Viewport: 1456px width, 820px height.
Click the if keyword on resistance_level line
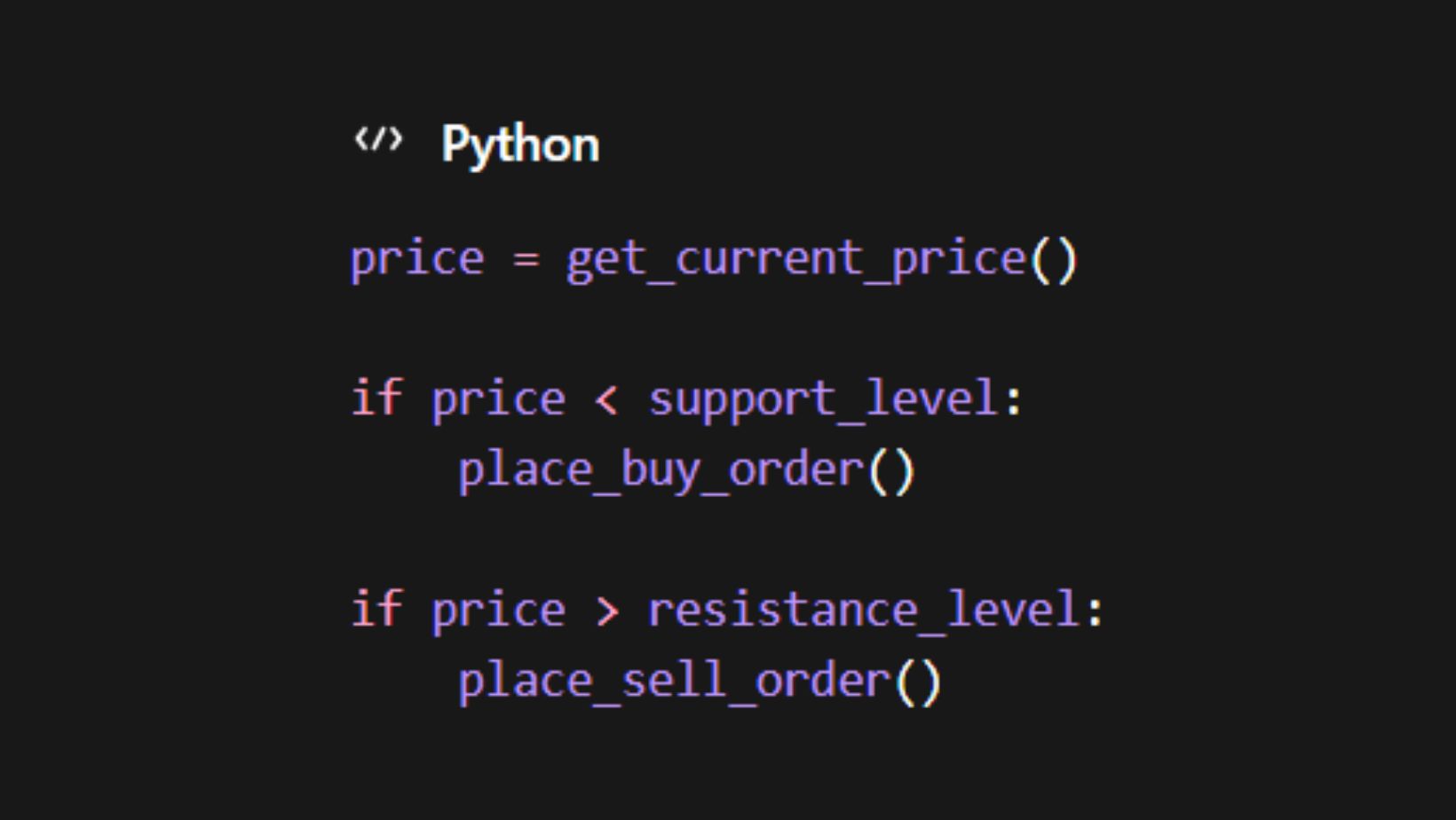coord(376,610)
